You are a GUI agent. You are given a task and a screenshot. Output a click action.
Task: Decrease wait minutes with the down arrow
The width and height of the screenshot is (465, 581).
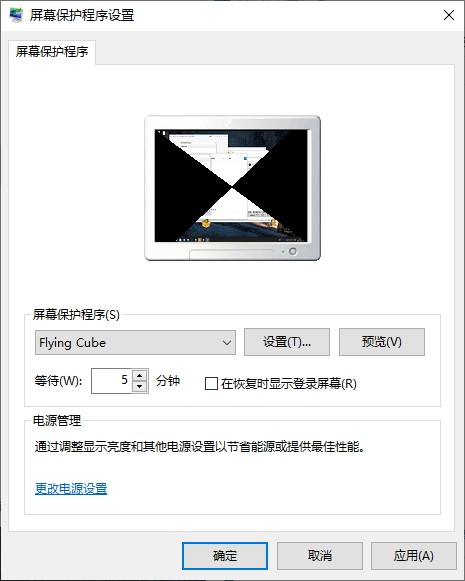(x=140, y=386)
